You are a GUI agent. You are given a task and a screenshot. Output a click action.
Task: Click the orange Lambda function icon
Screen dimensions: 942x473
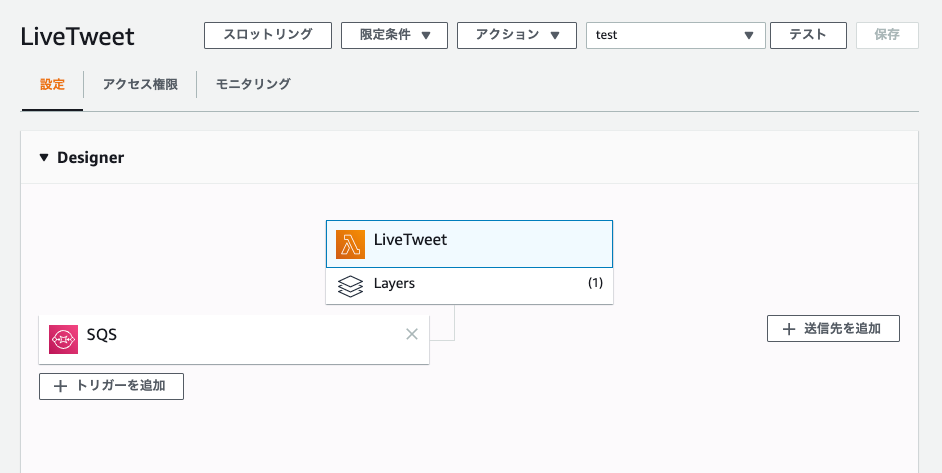(x=350, y=245)
